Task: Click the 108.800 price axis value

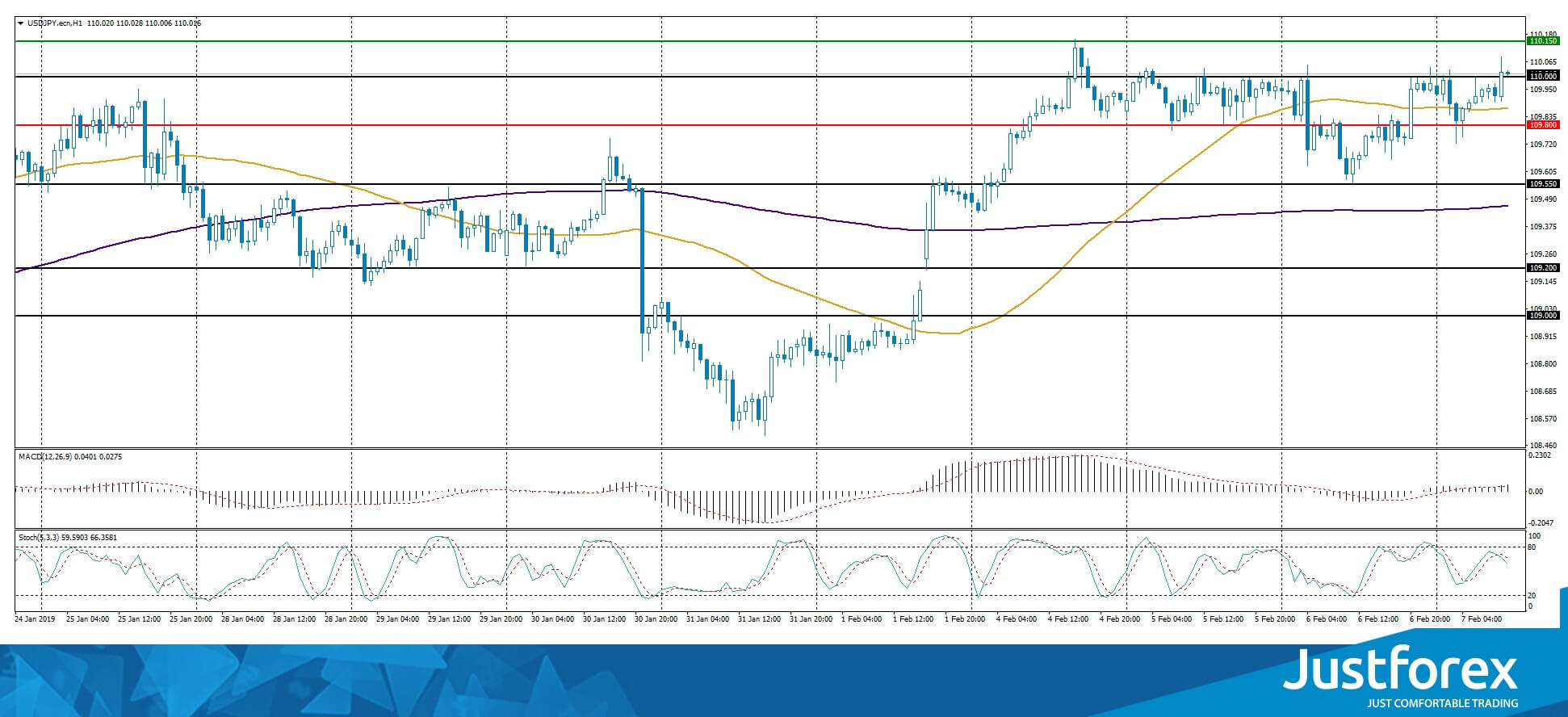Action: pyautogui.click(x=1543, y=364)
